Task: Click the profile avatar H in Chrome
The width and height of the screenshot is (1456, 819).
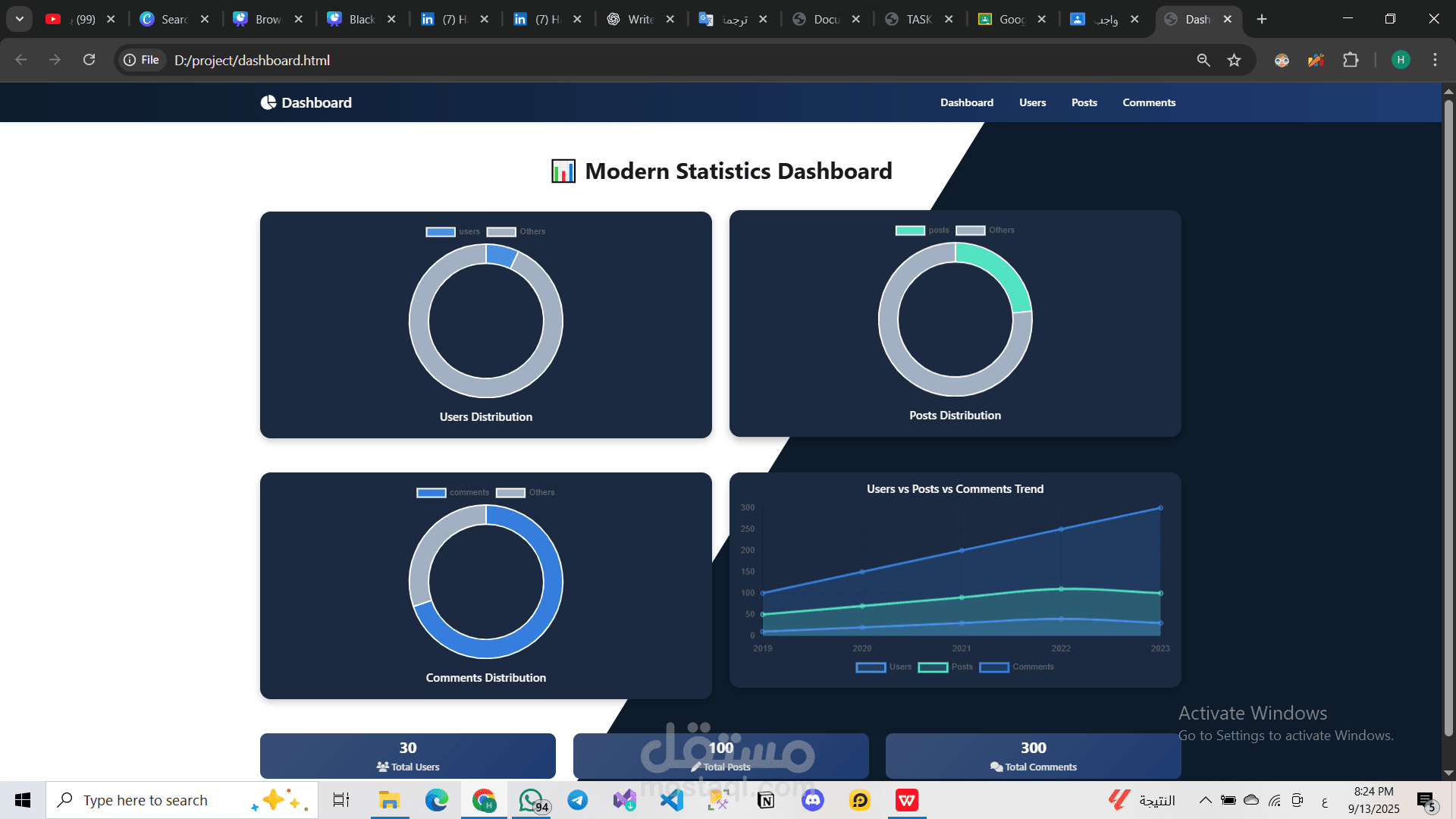Action: (x=1401, y=60)
